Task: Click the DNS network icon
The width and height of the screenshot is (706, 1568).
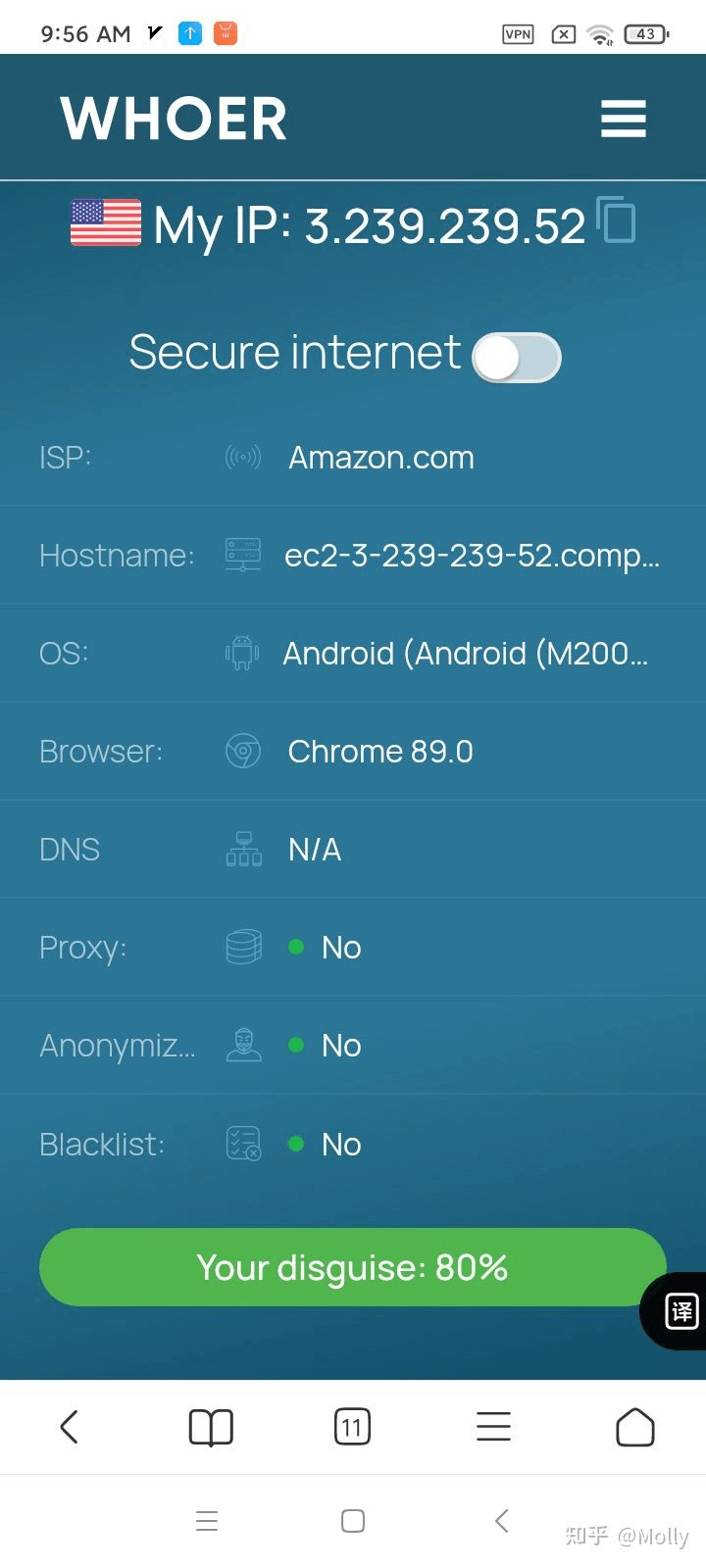Action: [x=243, y=849]
